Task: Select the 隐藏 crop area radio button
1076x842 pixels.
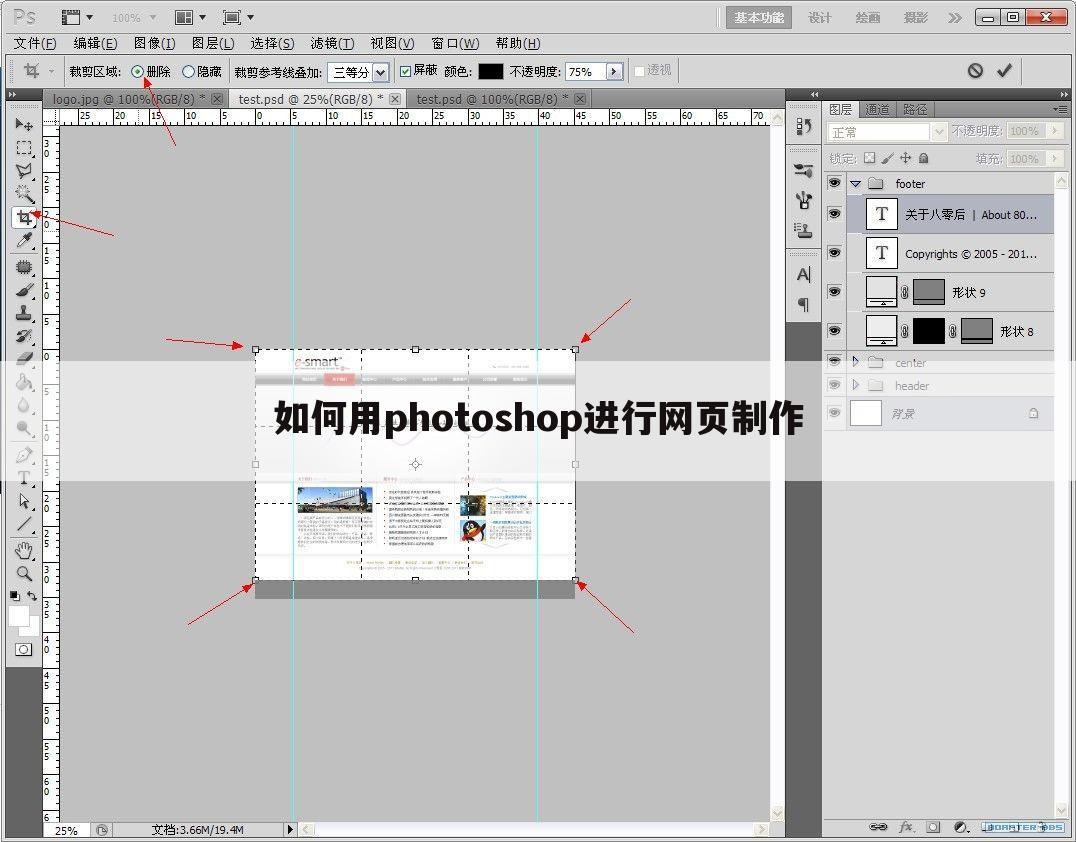Action: pyautogui.click(x=188, y=71)
